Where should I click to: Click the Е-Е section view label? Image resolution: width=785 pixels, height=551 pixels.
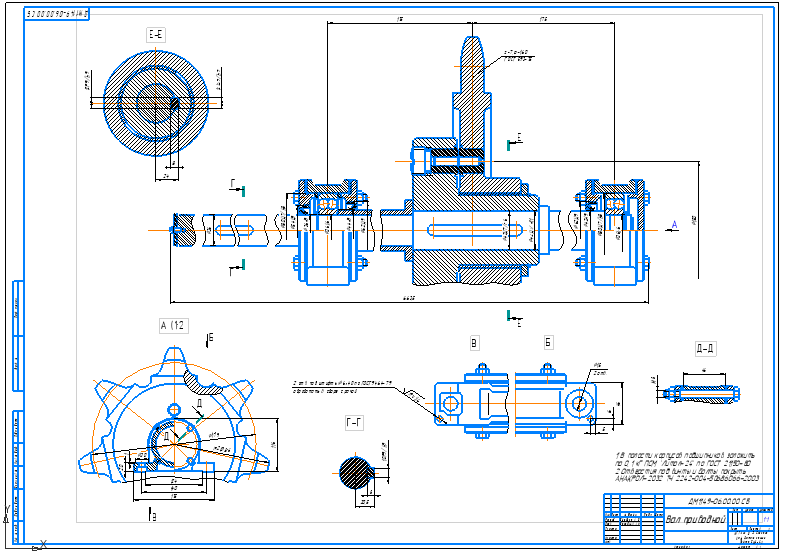[x=156, y=35]
